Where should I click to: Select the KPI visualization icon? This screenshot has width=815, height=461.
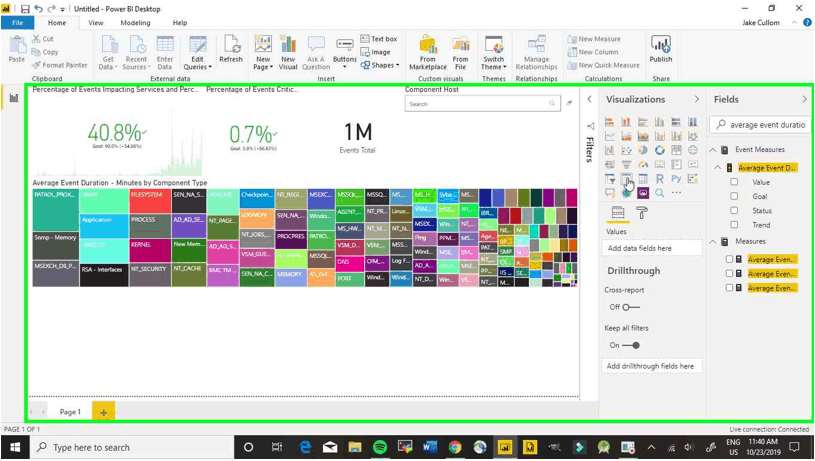(693, 164)
